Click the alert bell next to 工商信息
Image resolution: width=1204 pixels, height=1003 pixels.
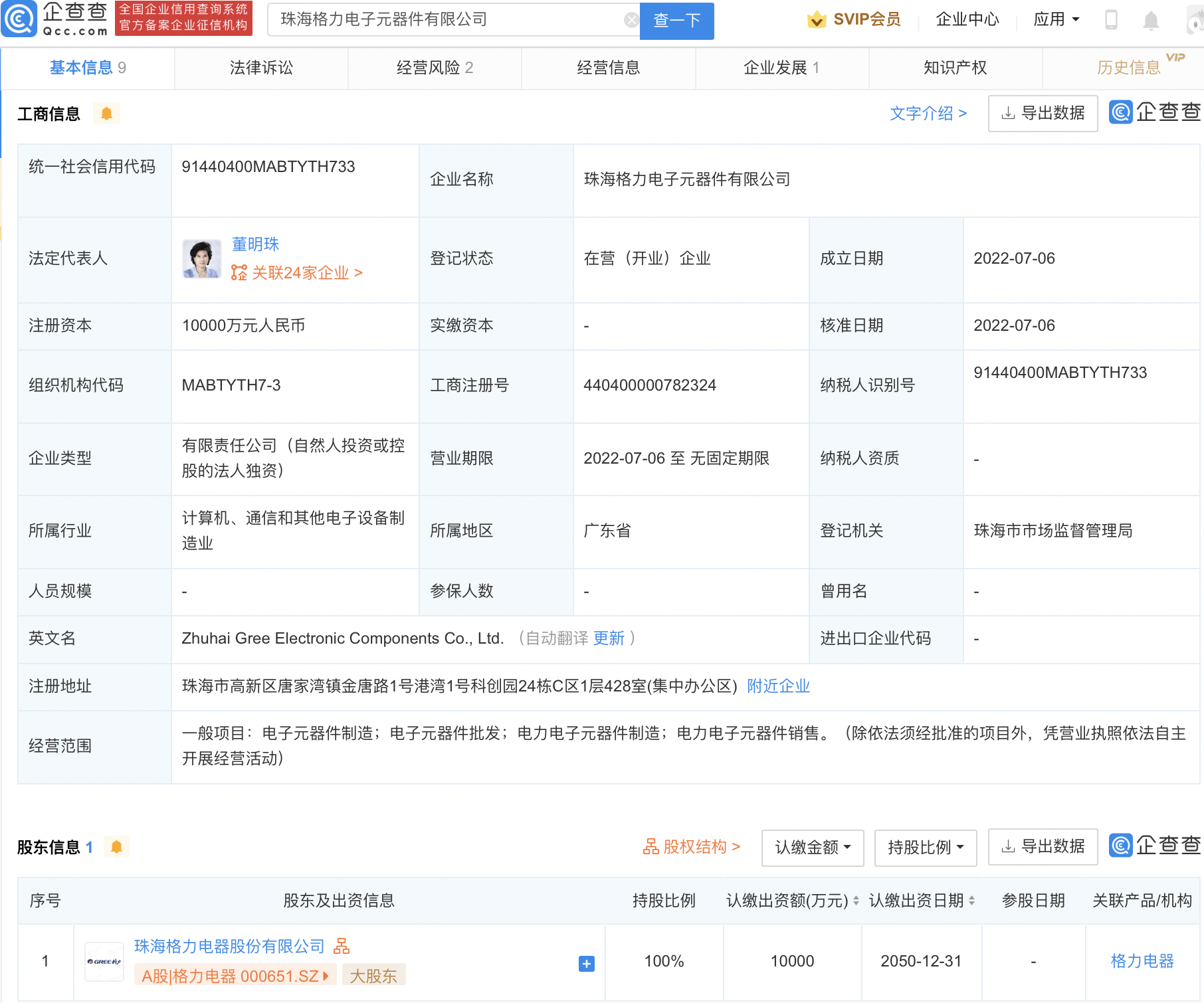coord(106,114)
